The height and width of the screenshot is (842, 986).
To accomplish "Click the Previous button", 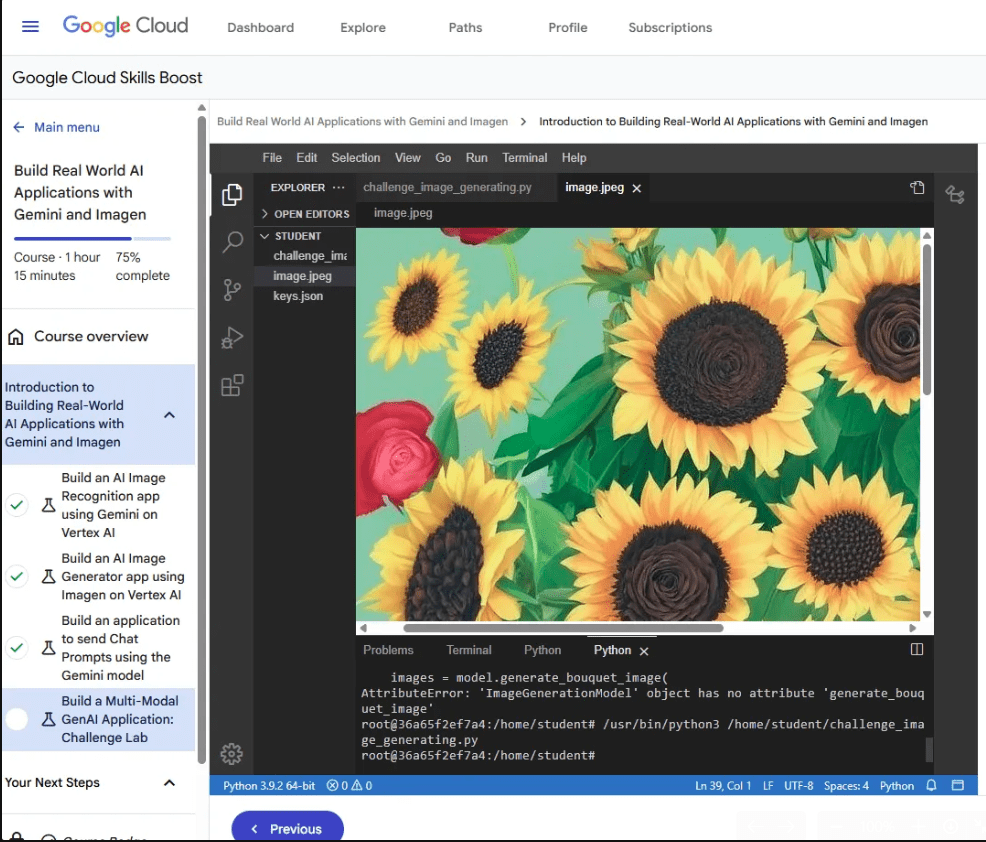I will tap(287, 828).
